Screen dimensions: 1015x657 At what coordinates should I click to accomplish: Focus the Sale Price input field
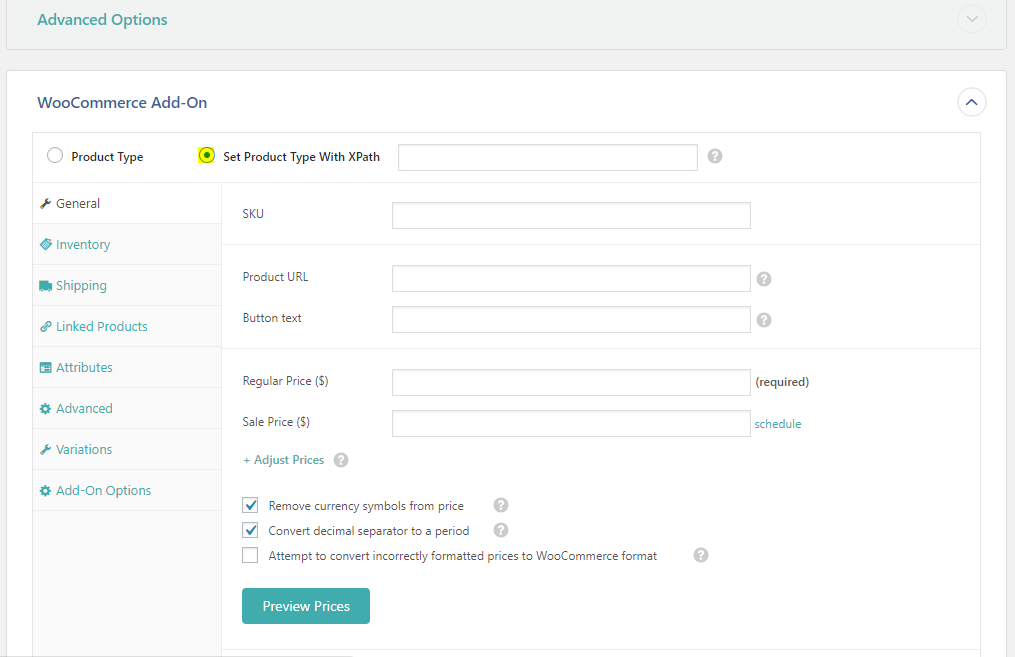[x=571, y=423]
